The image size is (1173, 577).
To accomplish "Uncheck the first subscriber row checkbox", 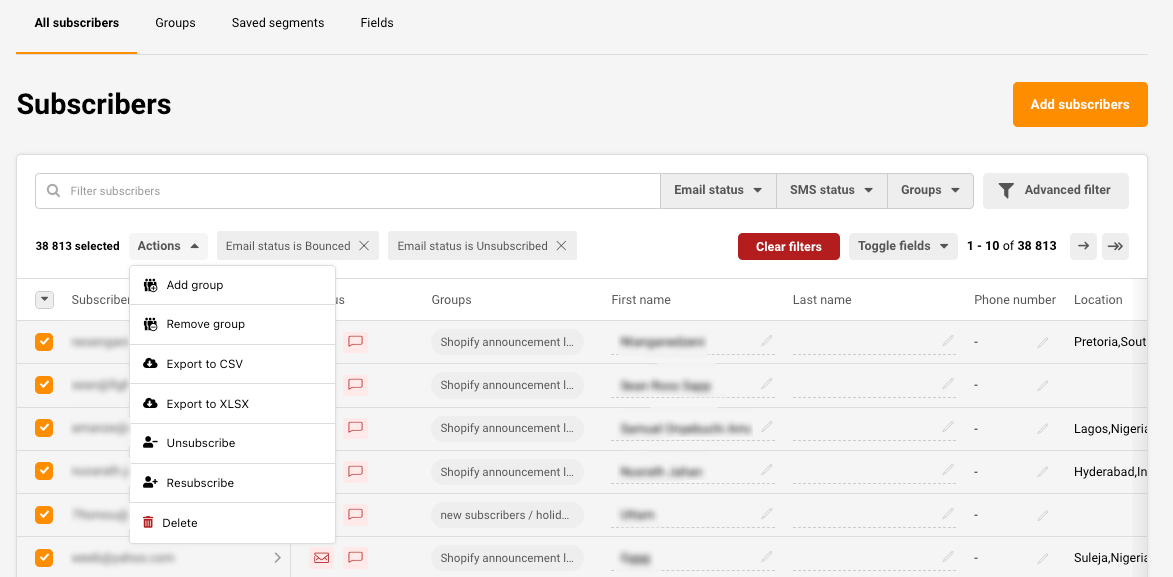I will (44, 342).
